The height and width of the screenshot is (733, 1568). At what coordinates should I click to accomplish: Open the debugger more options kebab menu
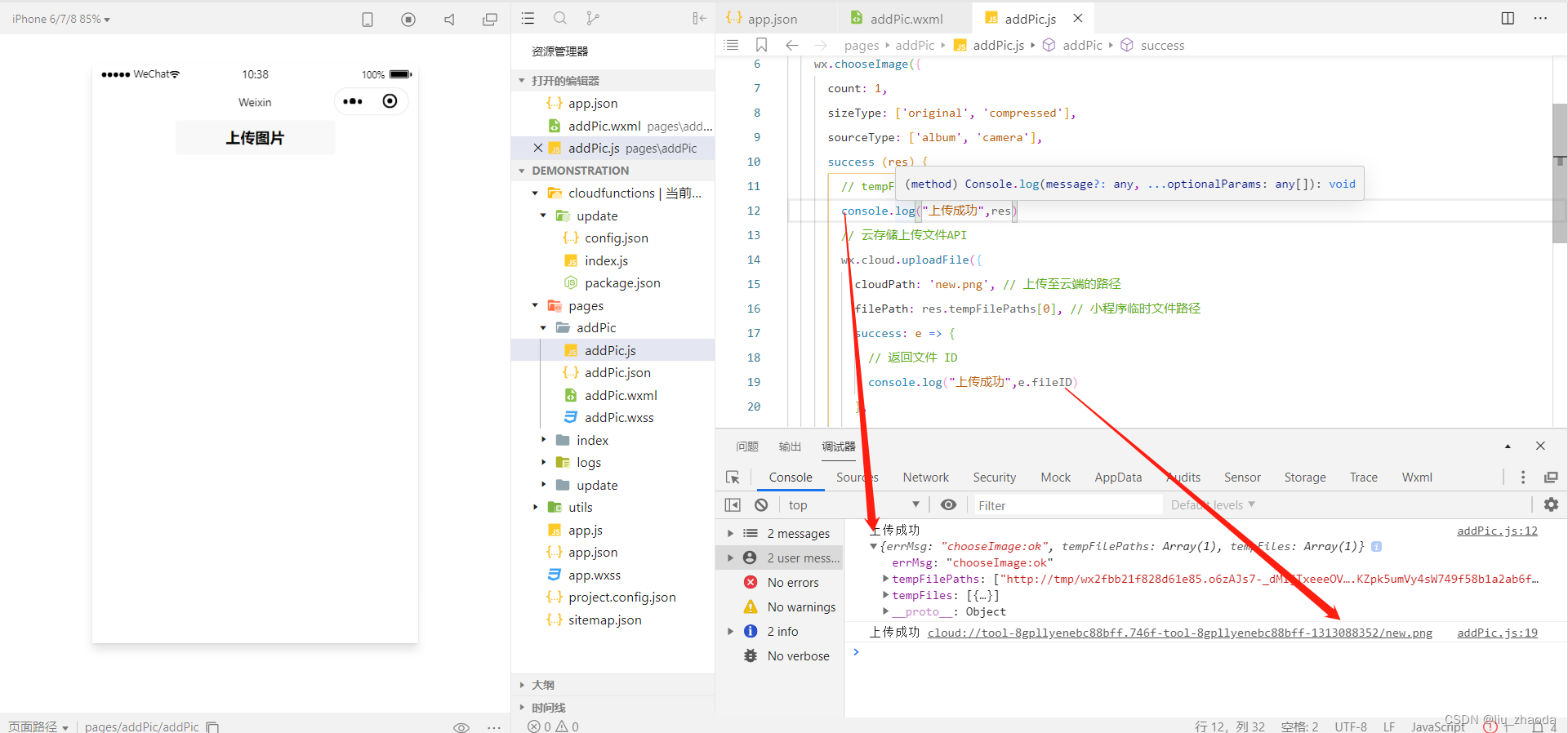[x=1523, y=478]
